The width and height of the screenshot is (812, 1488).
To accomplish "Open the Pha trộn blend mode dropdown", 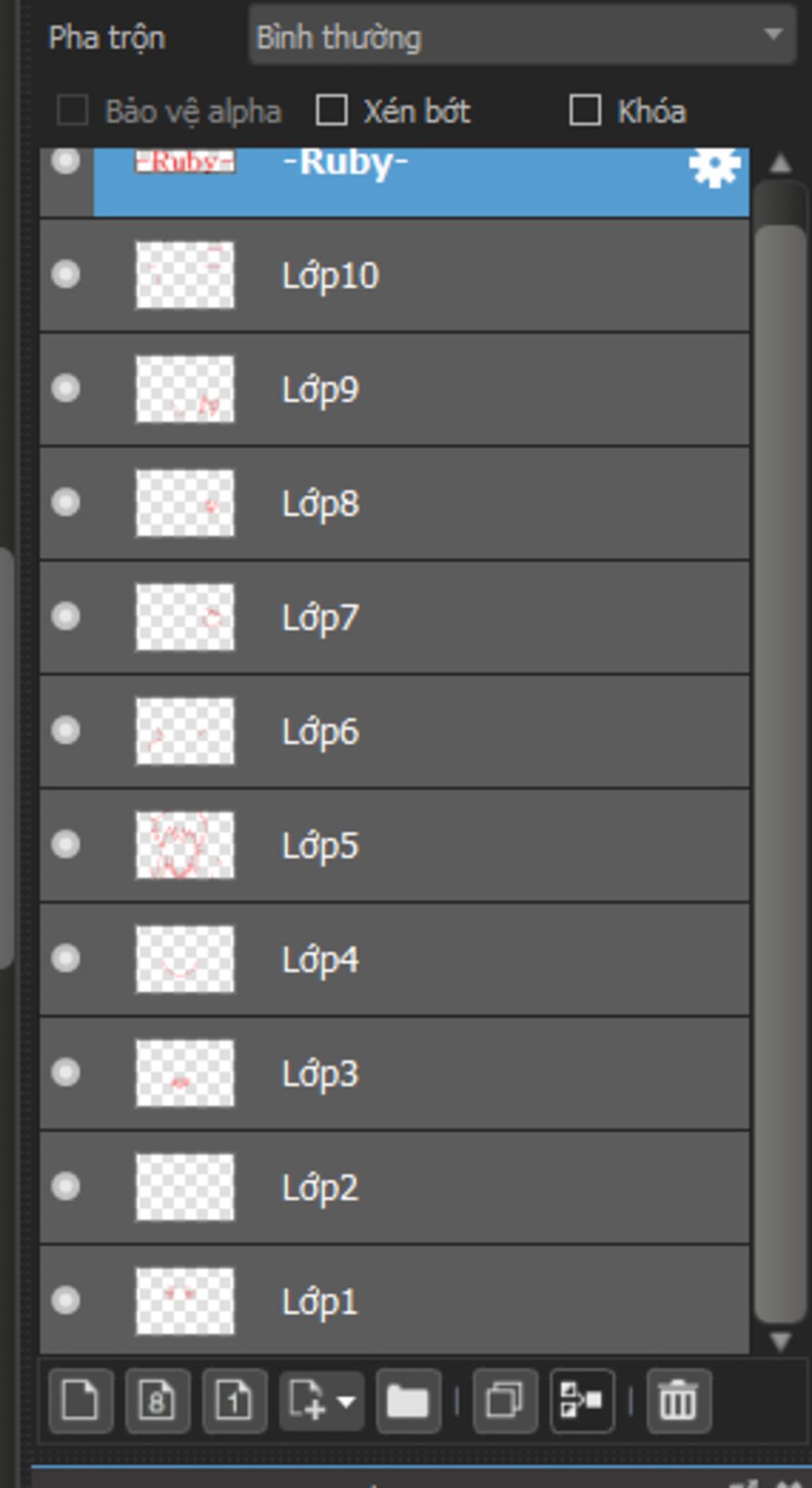I will tap(522, 35).
